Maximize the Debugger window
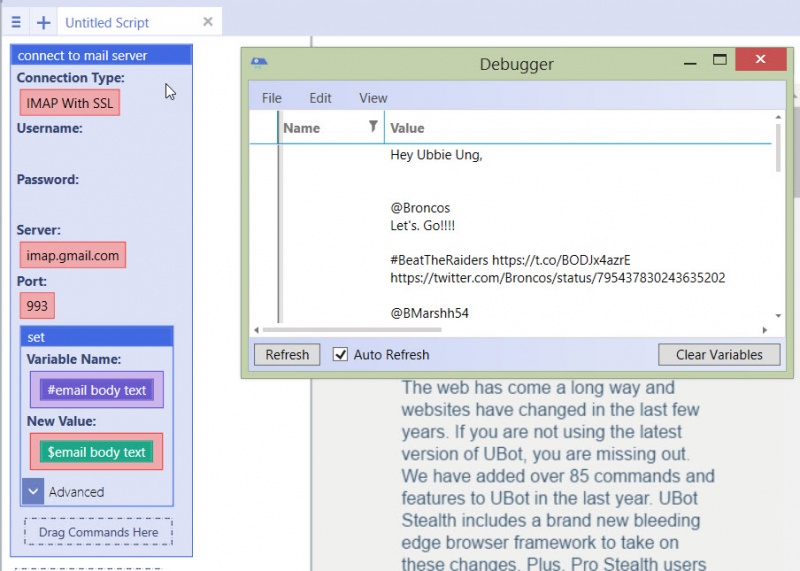The width and height of the screenshot is (800, 571). 719,60
